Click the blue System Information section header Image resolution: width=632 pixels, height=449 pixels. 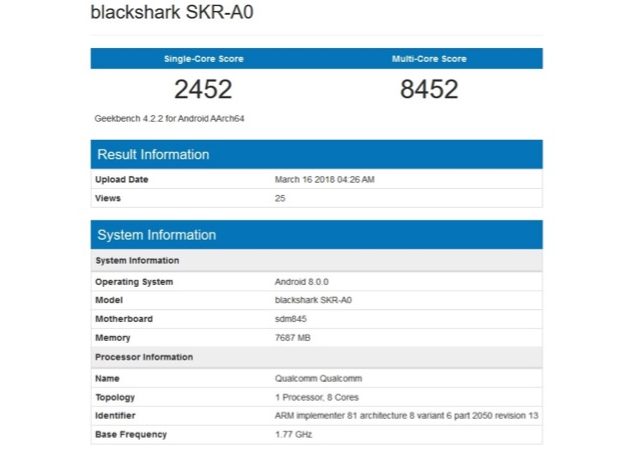(x=156, y=235)
